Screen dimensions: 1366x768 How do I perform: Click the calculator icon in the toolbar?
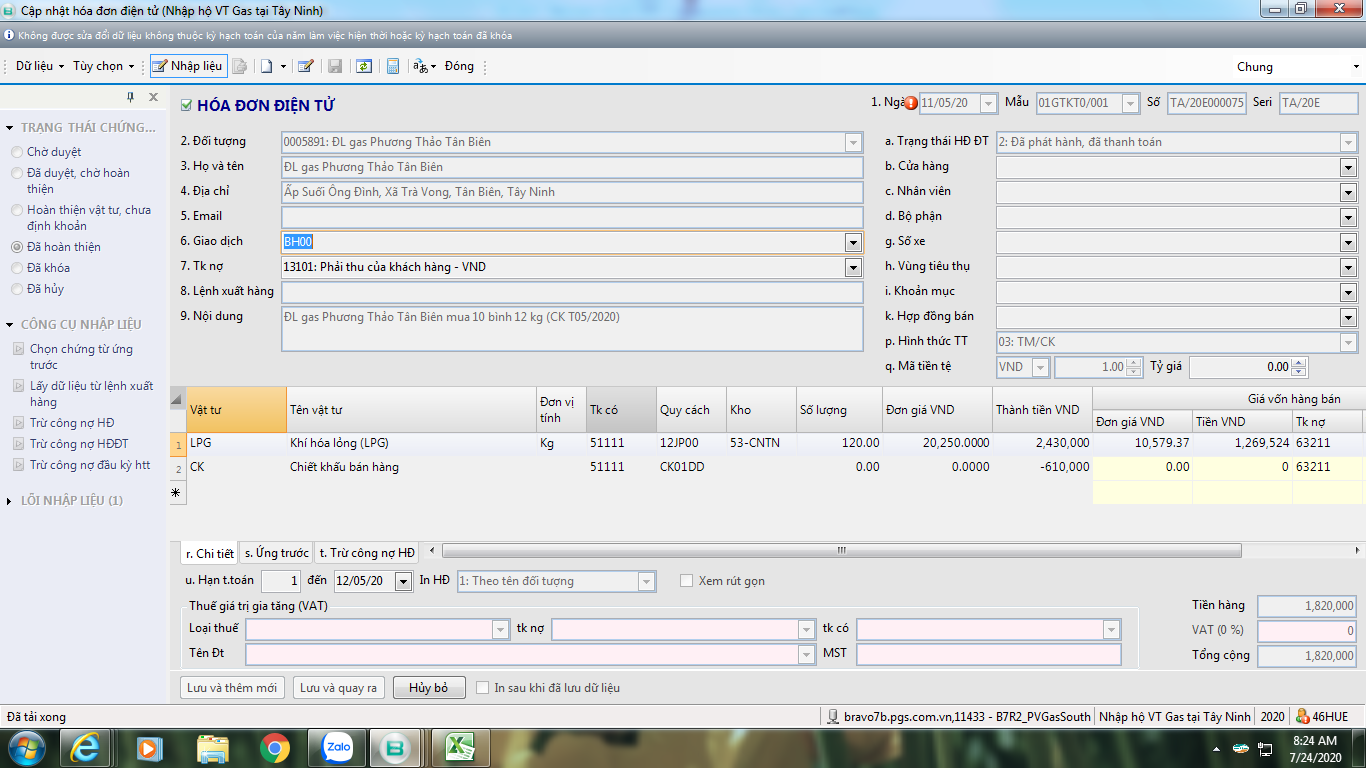[x=393, y=66]
